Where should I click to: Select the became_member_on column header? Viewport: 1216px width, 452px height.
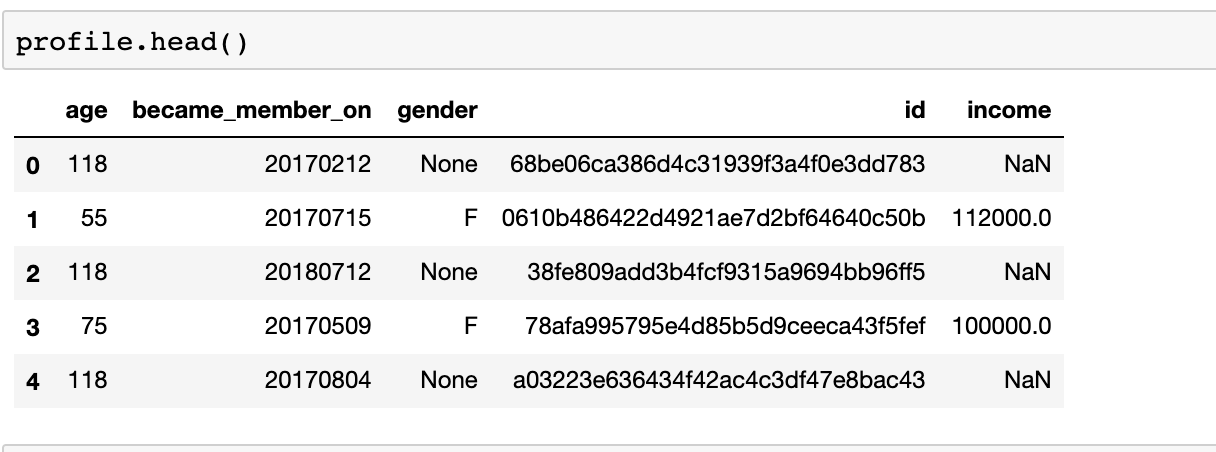point(252,111)
